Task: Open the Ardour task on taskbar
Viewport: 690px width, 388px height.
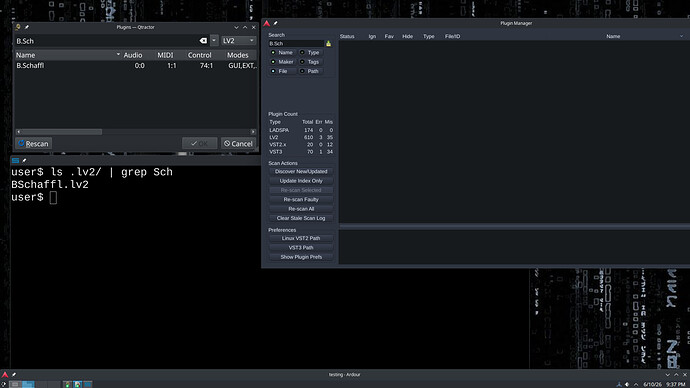Action: pos(77,384)
